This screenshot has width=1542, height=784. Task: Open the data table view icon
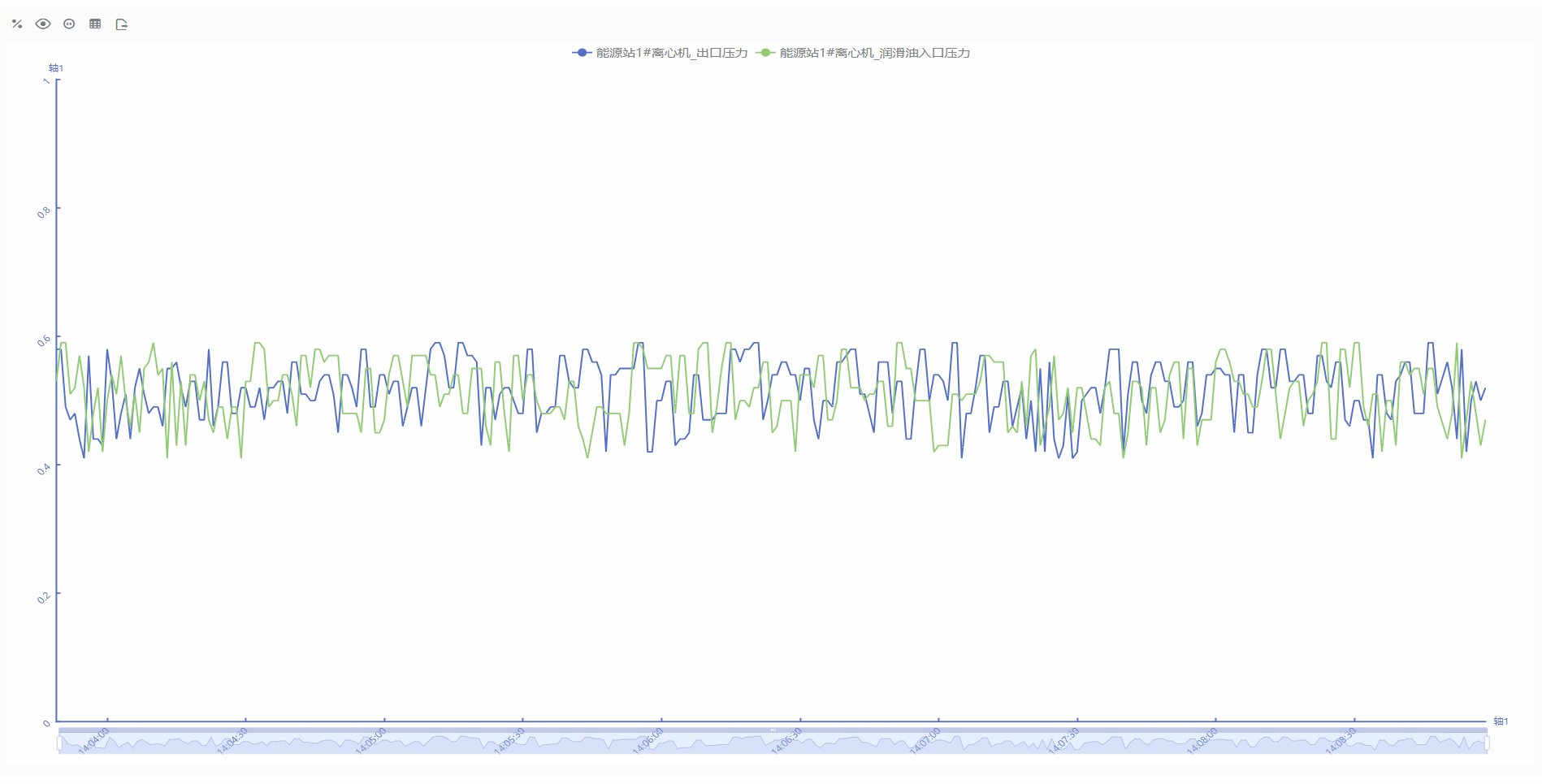tap(95, 24)
